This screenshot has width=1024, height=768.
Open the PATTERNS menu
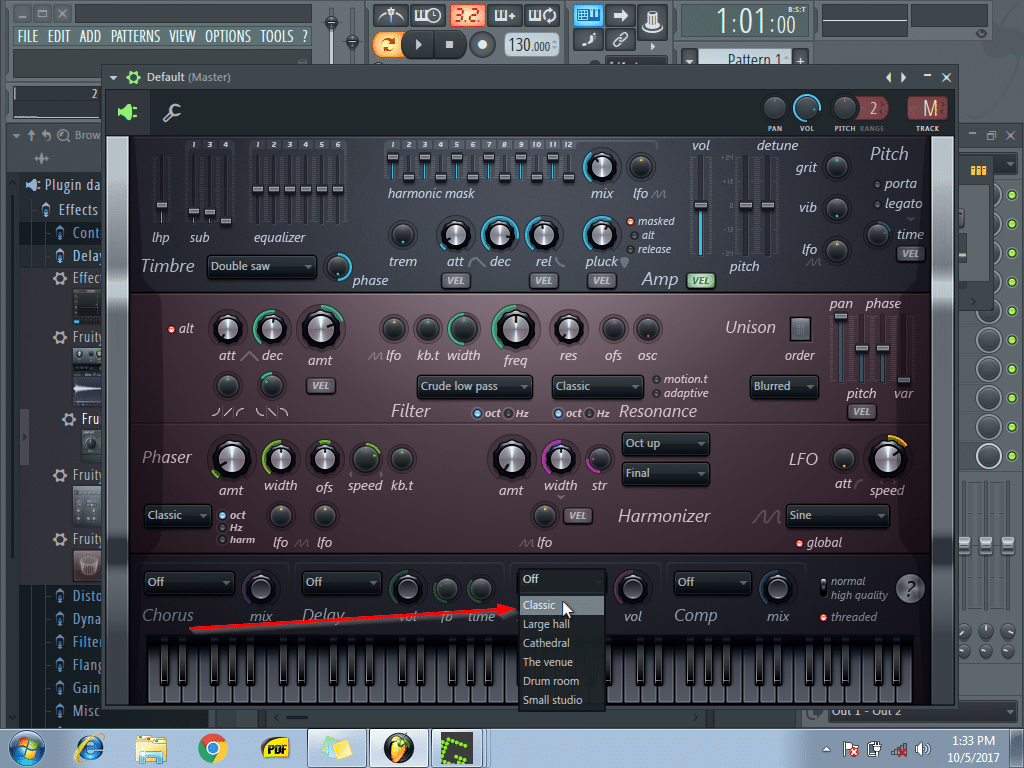point(135,36)
